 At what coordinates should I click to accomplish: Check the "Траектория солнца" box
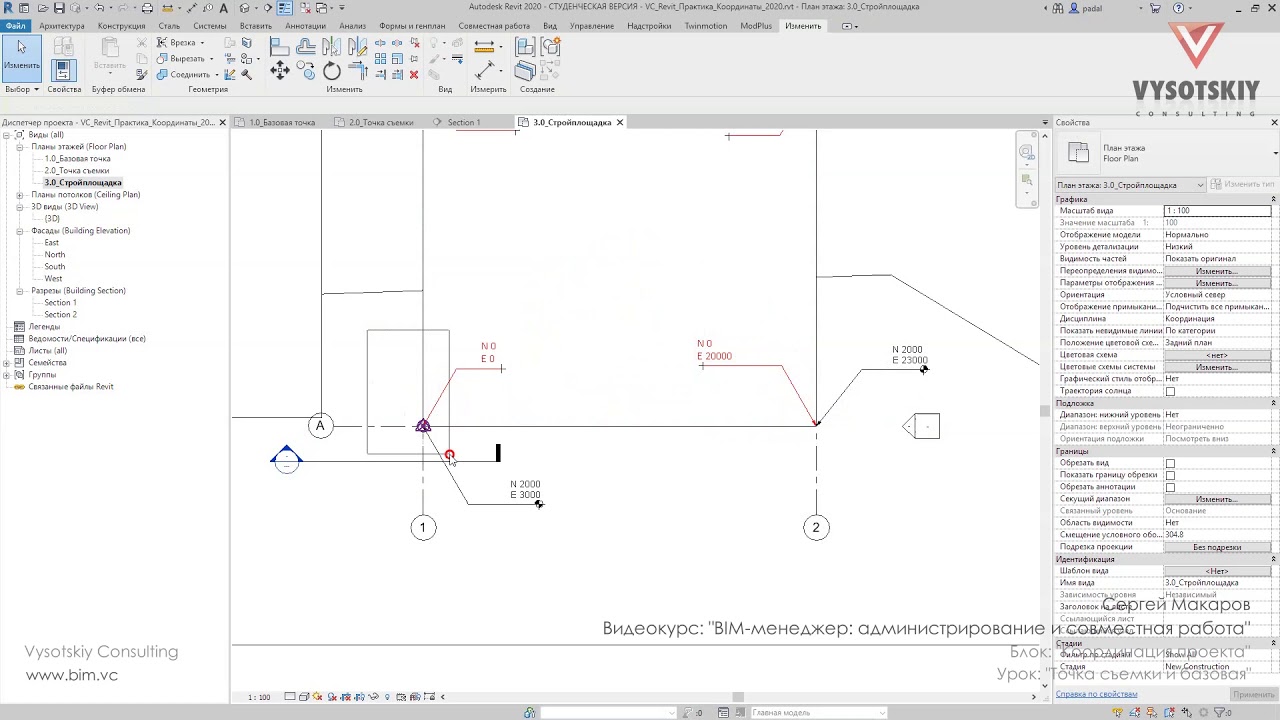(1170, 391)
